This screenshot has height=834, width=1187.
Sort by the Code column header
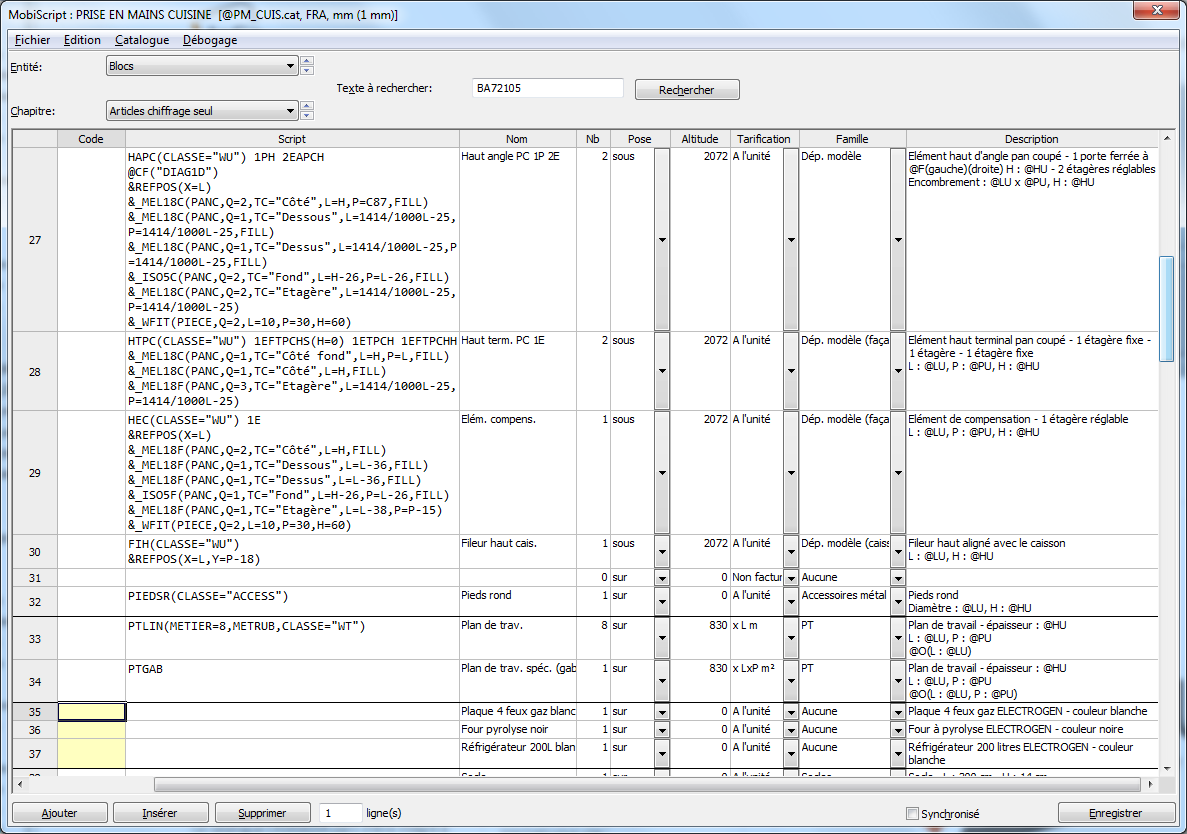pyautogui.click(x=91, y=138)
